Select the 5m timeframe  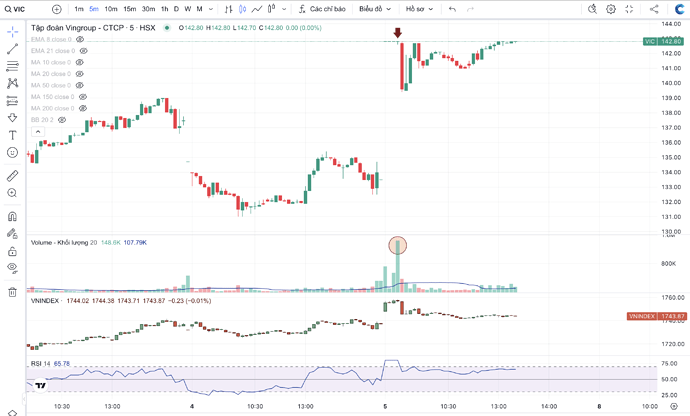[94, 9]
